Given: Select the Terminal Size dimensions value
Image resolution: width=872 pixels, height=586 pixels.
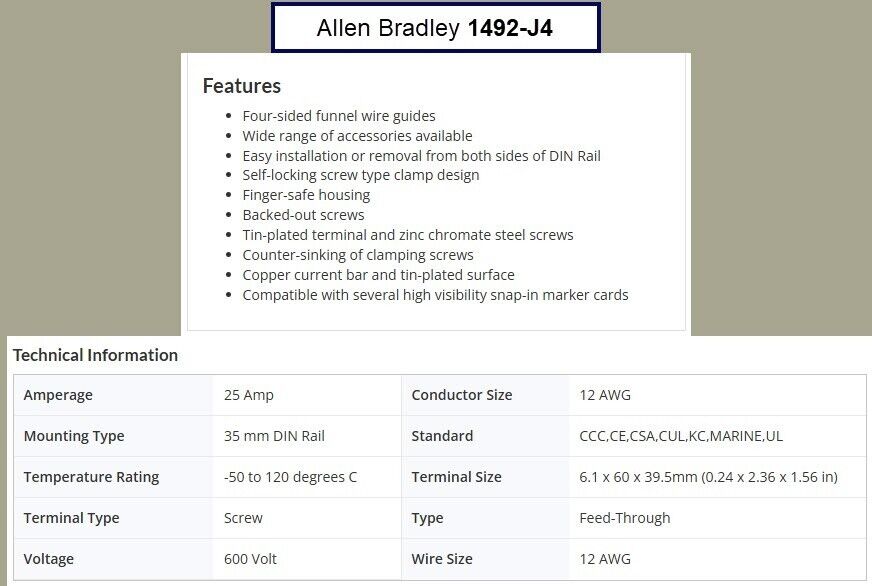Looking at the screenshot, I should [708, 477].
